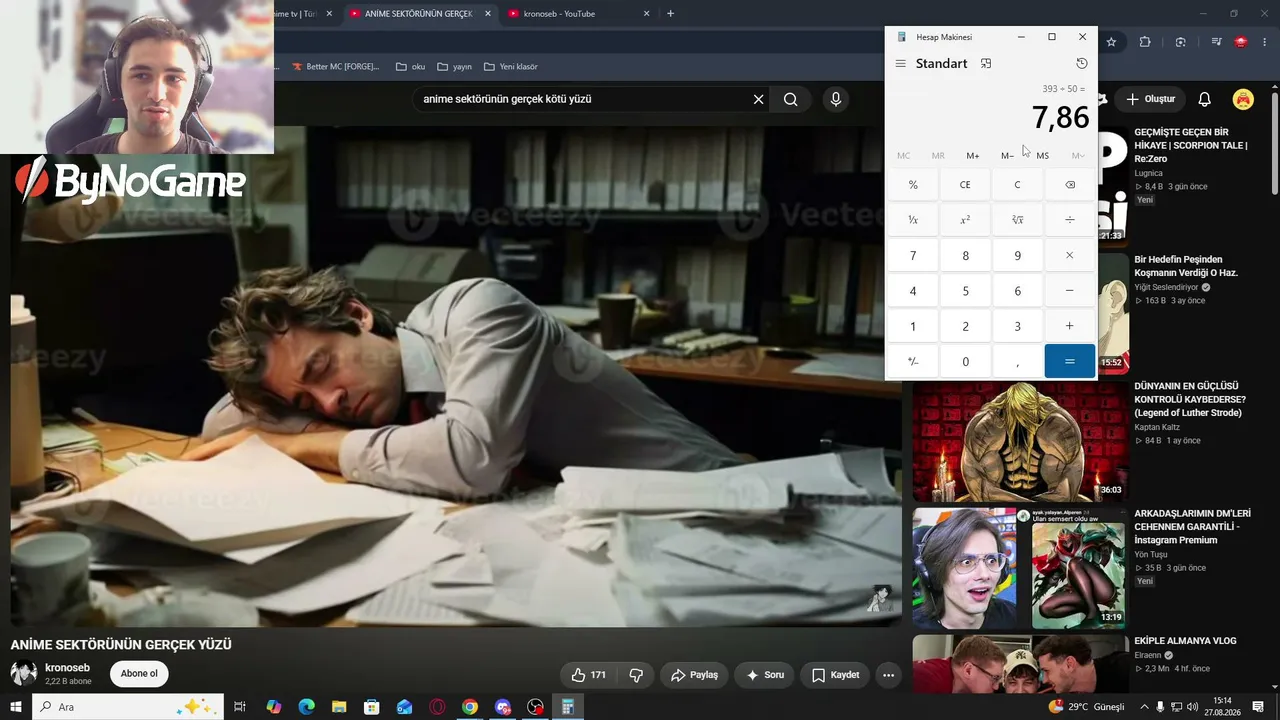Click the equals key in Calculator
This screenshot has height=720, width=1280.
pyautogui.click(x=1069, y=361)
